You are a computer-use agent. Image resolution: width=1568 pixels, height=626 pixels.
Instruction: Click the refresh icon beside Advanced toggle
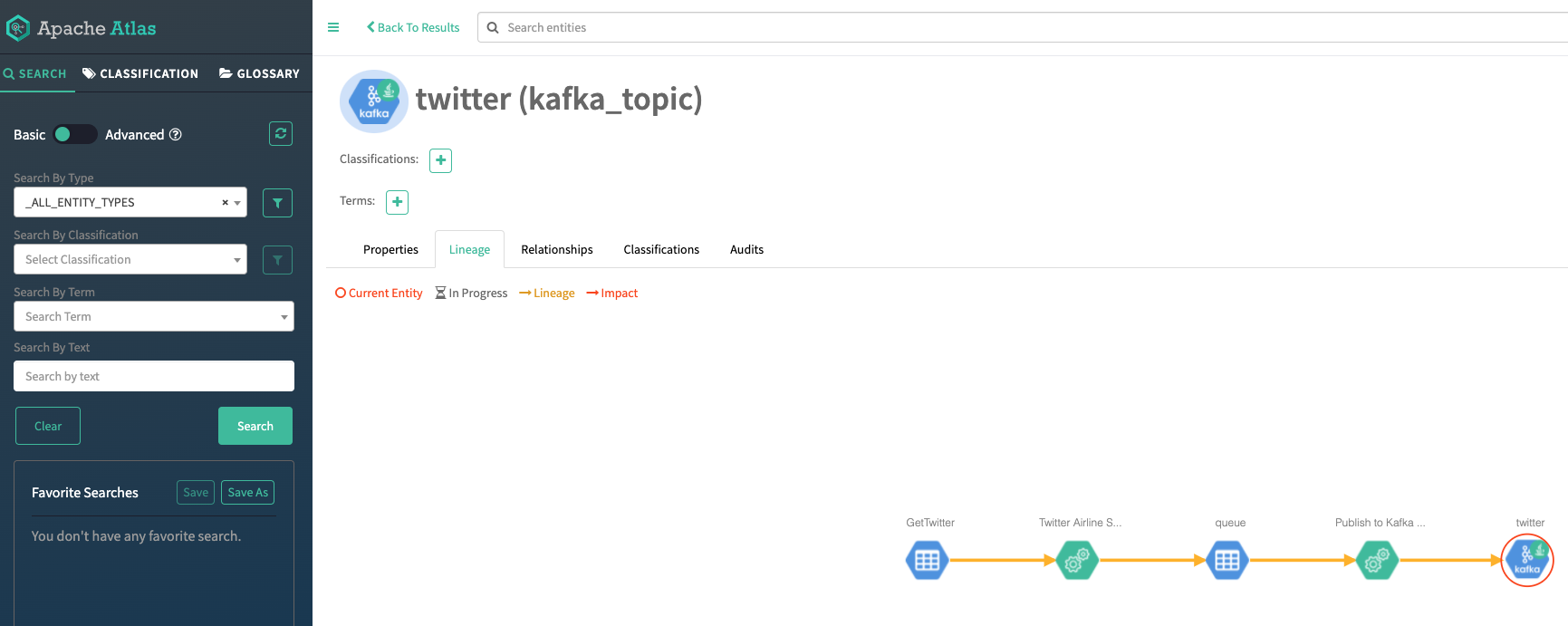[x=281, y=134]
